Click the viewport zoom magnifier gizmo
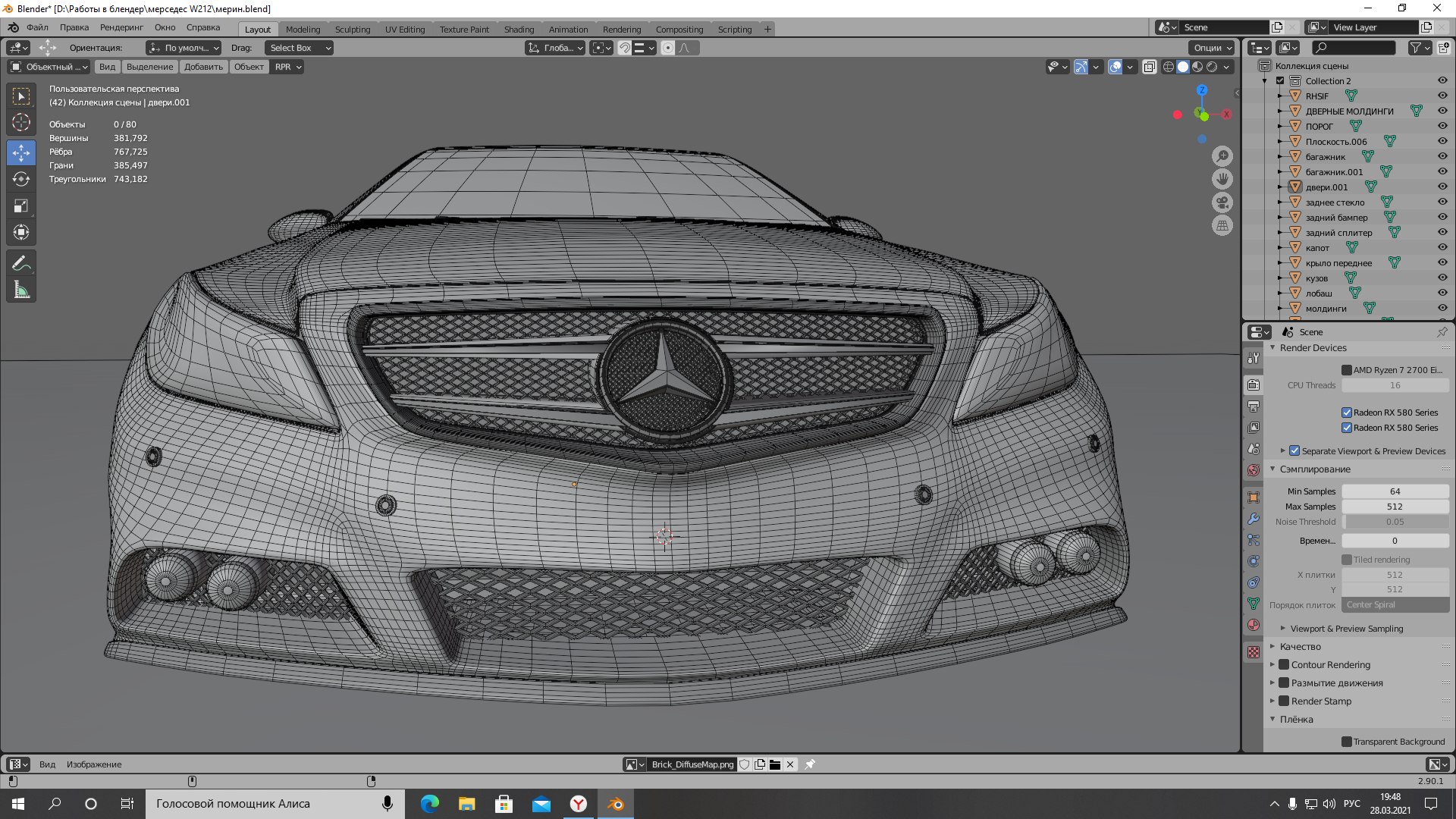 pyautogui.click(x=1222, y=157)
